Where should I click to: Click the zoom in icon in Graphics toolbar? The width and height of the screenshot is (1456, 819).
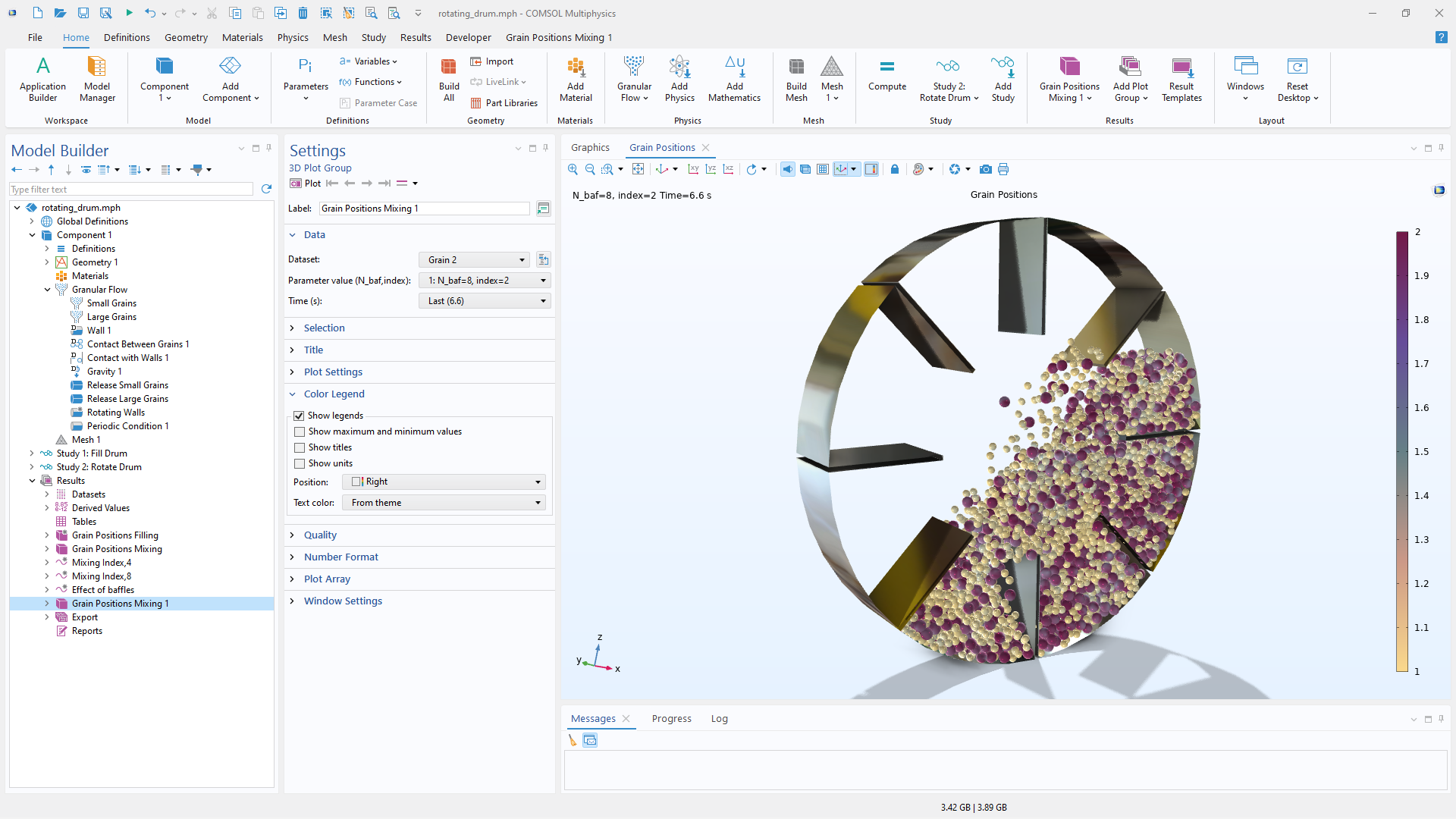tap(573, 169)
